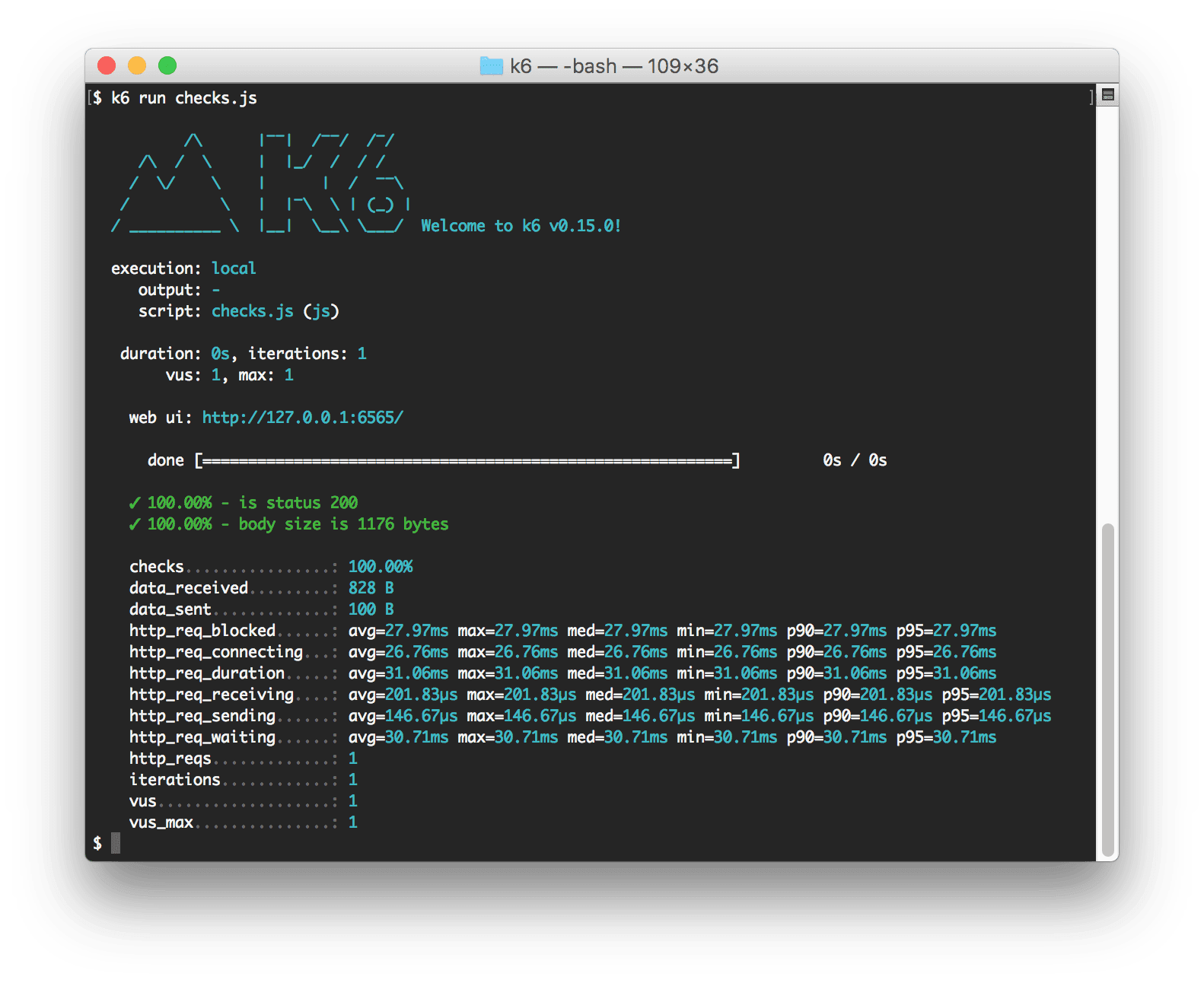Click the vertical scrollbar thumb
Screen dimensions: 1204x983
coord(1108,689)
